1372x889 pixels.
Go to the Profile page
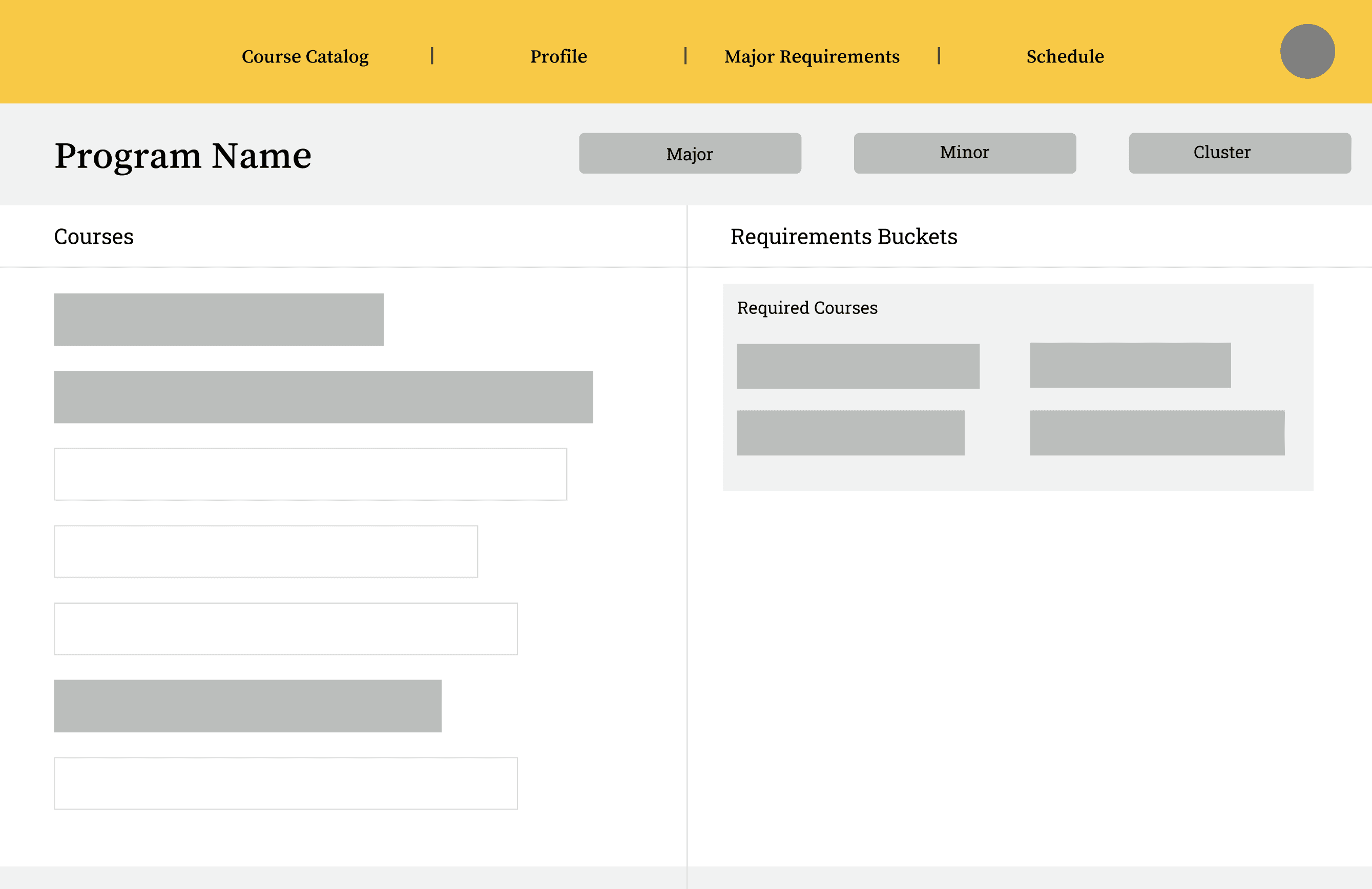point(558,56)
